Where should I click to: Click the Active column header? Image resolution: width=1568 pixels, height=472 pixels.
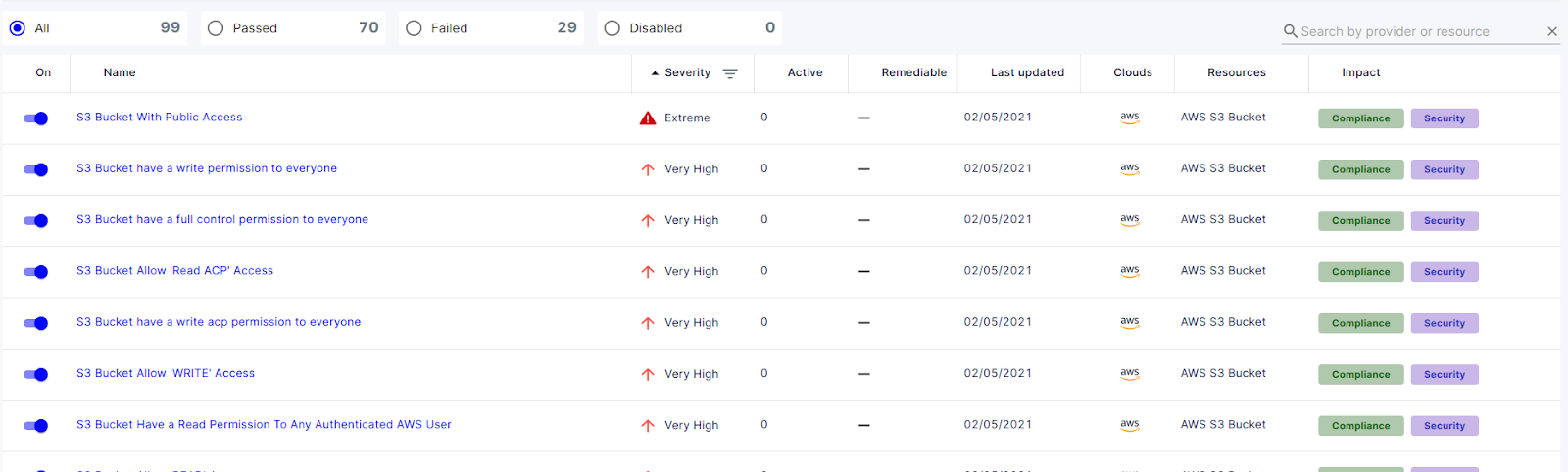tap(806, 72)
